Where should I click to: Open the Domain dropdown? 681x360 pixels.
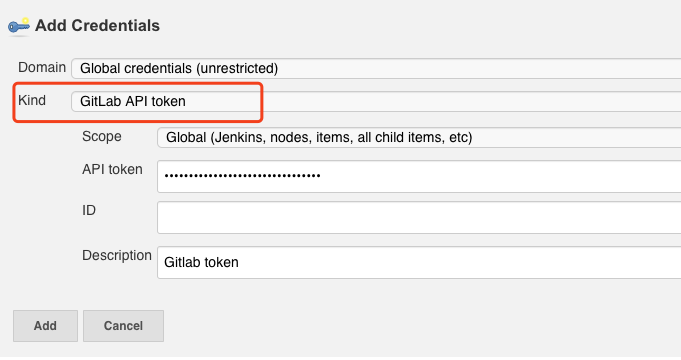pyautogui.click(x=376, y=68)
